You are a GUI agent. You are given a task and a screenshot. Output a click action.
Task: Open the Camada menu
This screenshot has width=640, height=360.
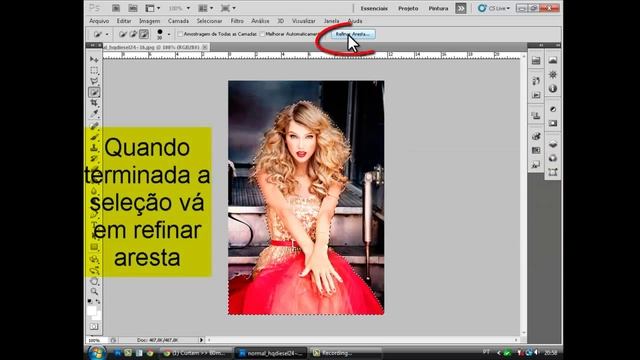point(178,21)
